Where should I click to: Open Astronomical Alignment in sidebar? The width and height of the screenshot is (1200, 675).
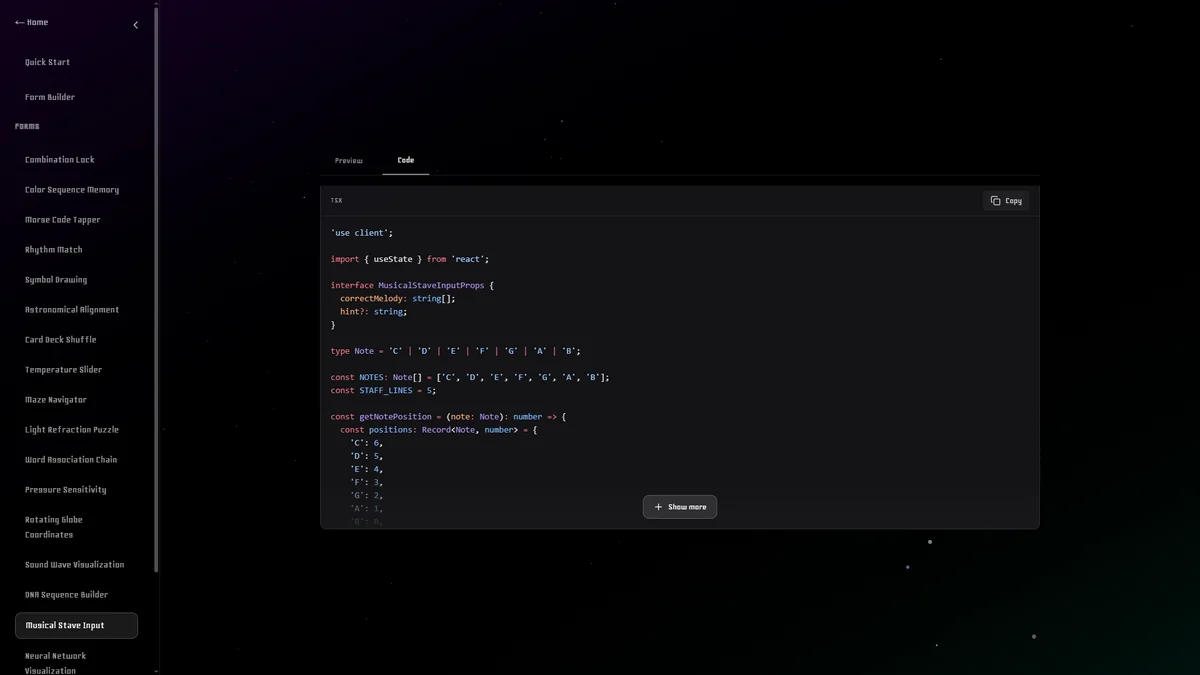[72, 310]
